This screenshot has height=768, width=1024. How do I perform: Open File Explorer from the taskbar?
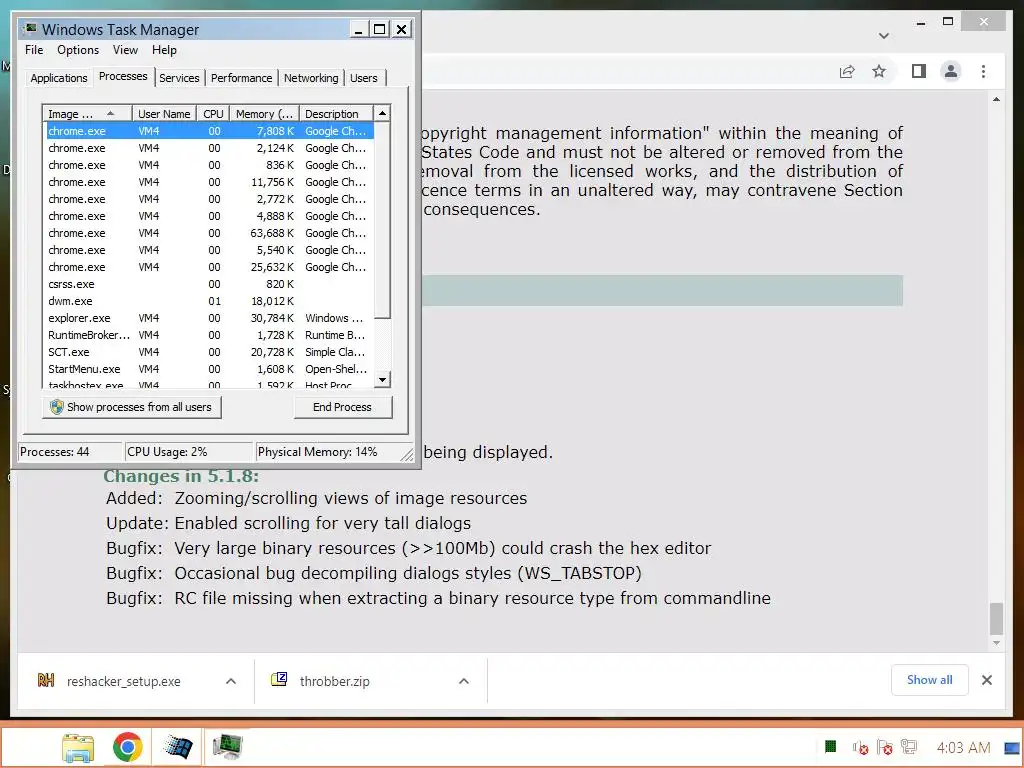coord(78,747)
